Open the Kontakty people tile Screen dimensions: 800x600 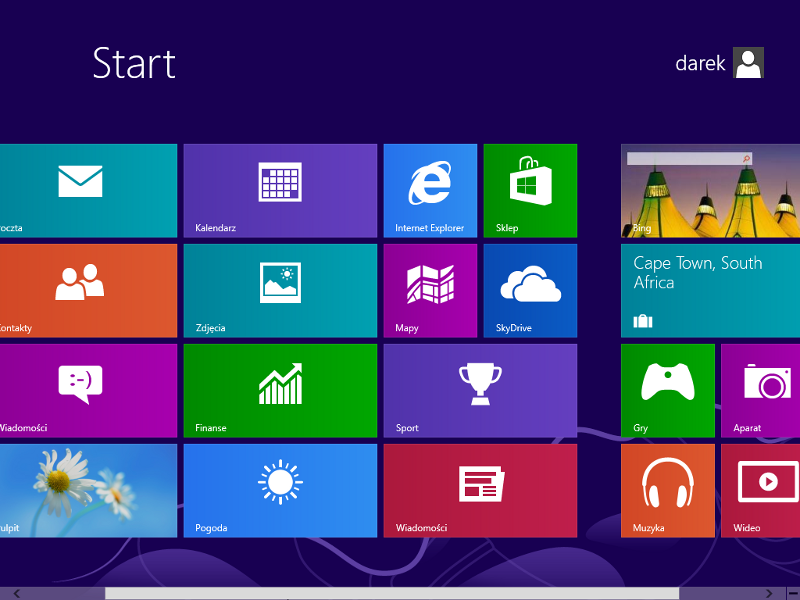pos(88,290)
